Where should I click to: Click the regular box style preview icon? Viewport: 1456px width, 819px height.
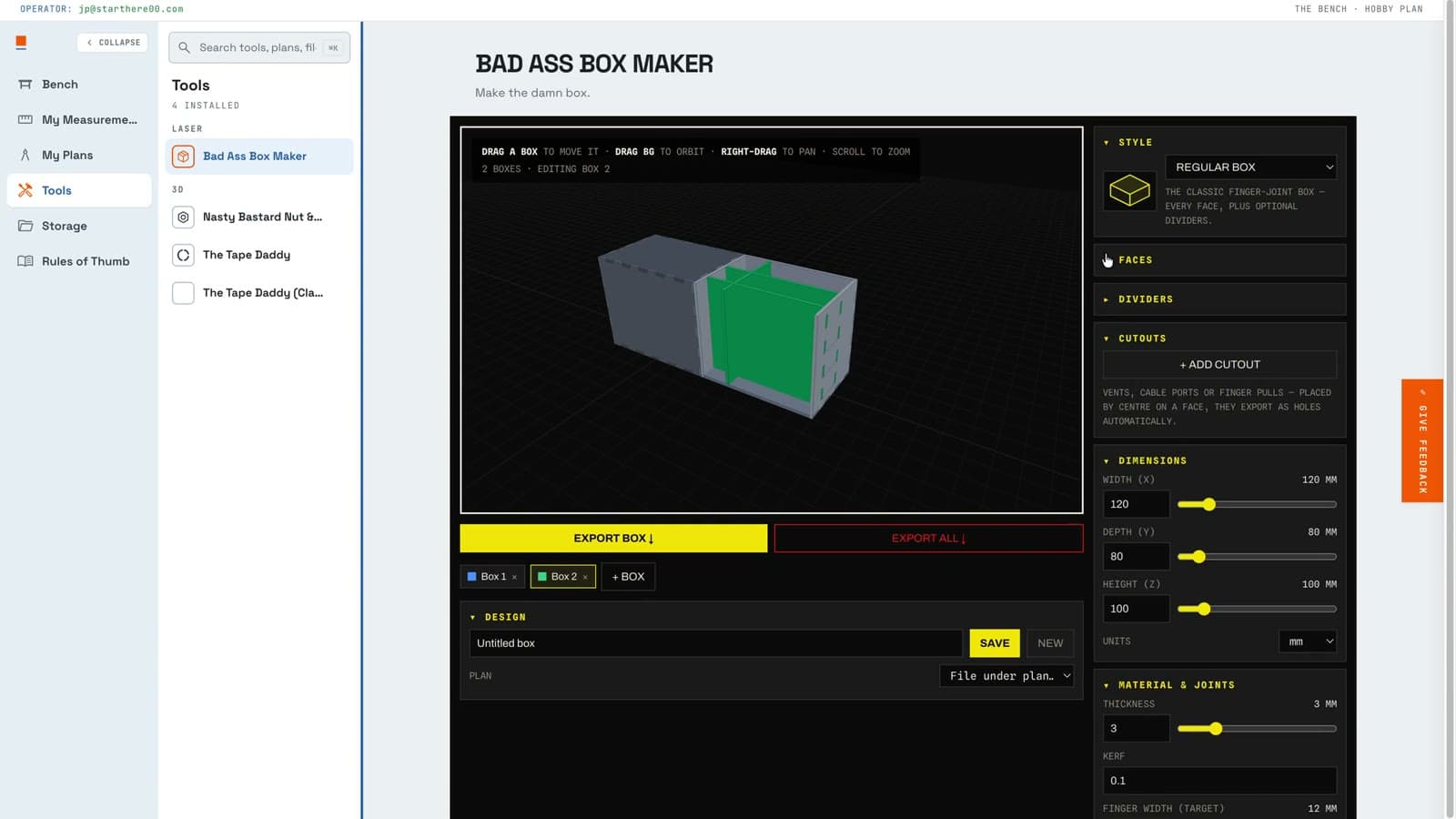tap(1129, 190)
